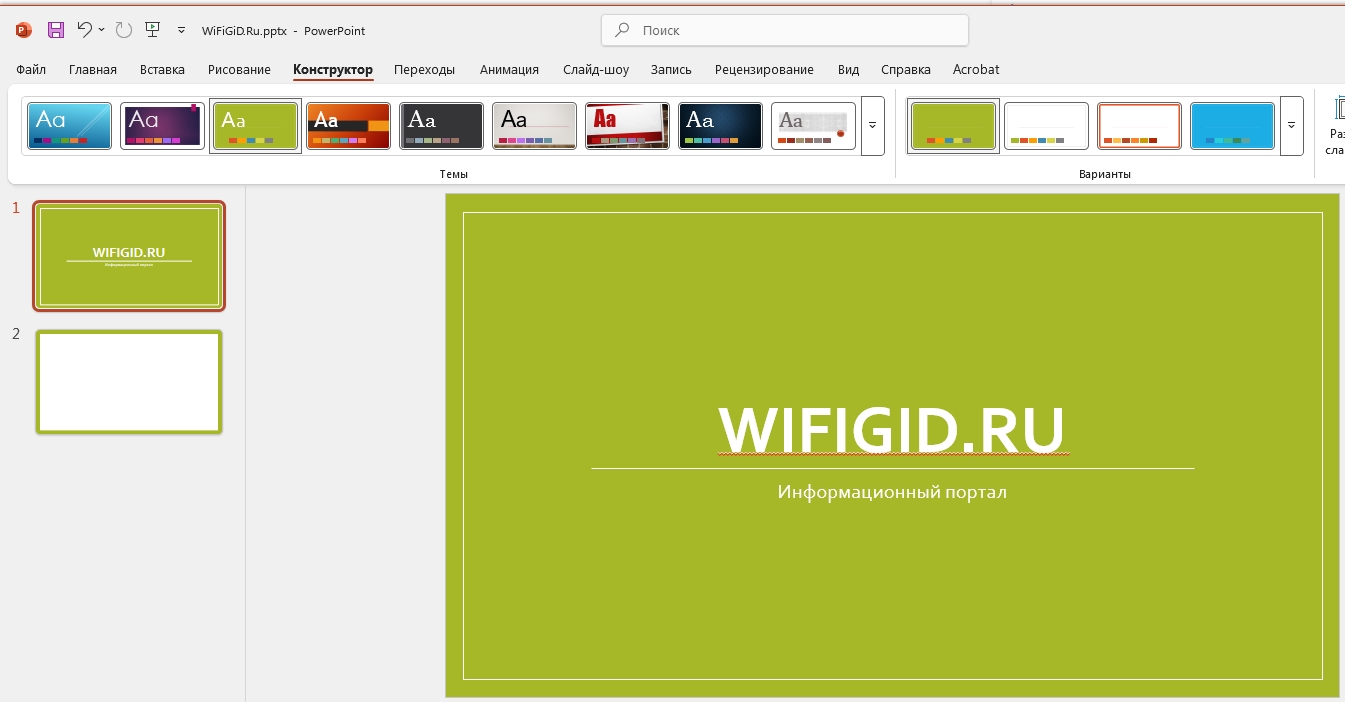This screenshot has width=1345, height=702.
Task: Switch to the Слайд-шоу tab
Action: click(596, 70)
